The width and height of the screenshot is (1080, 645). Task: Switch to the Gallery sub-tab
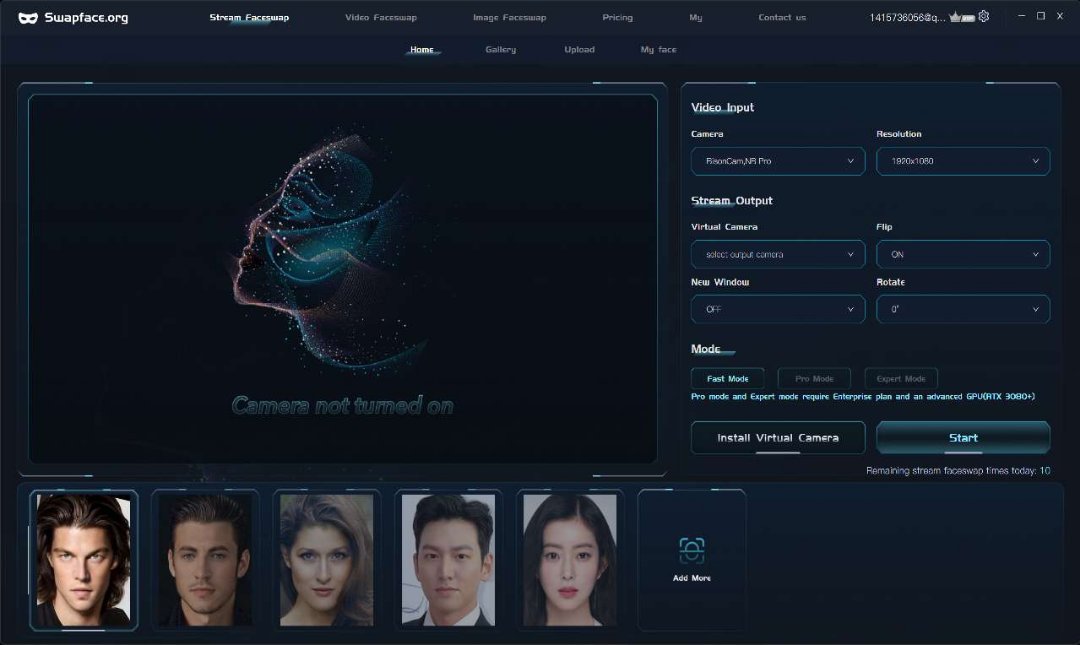[x=500, y=49]
